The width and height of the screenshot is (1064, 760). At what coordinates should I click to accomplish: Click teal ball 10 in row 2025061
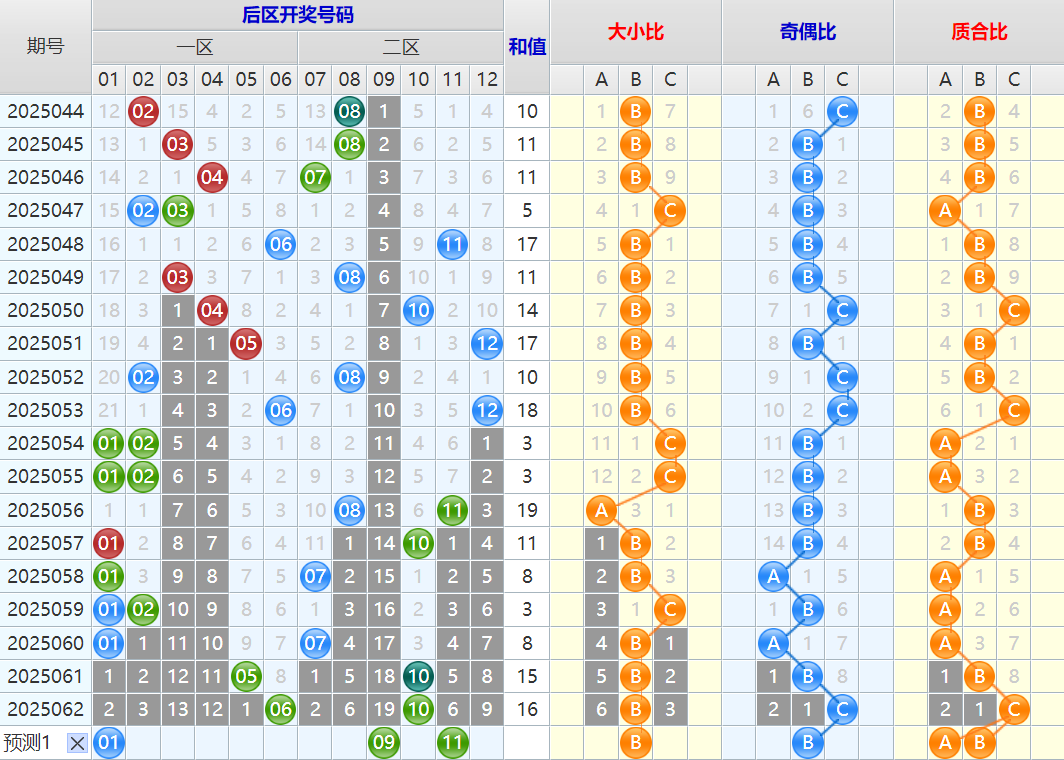[x=418, y=677]
